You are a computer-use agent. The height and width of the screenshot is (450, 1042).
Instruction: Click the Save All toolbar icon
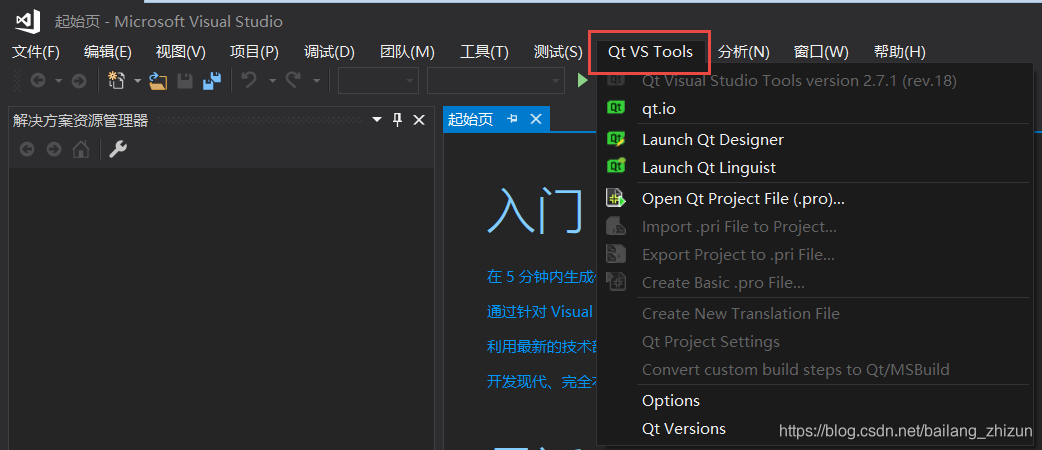tap(212, 81)
